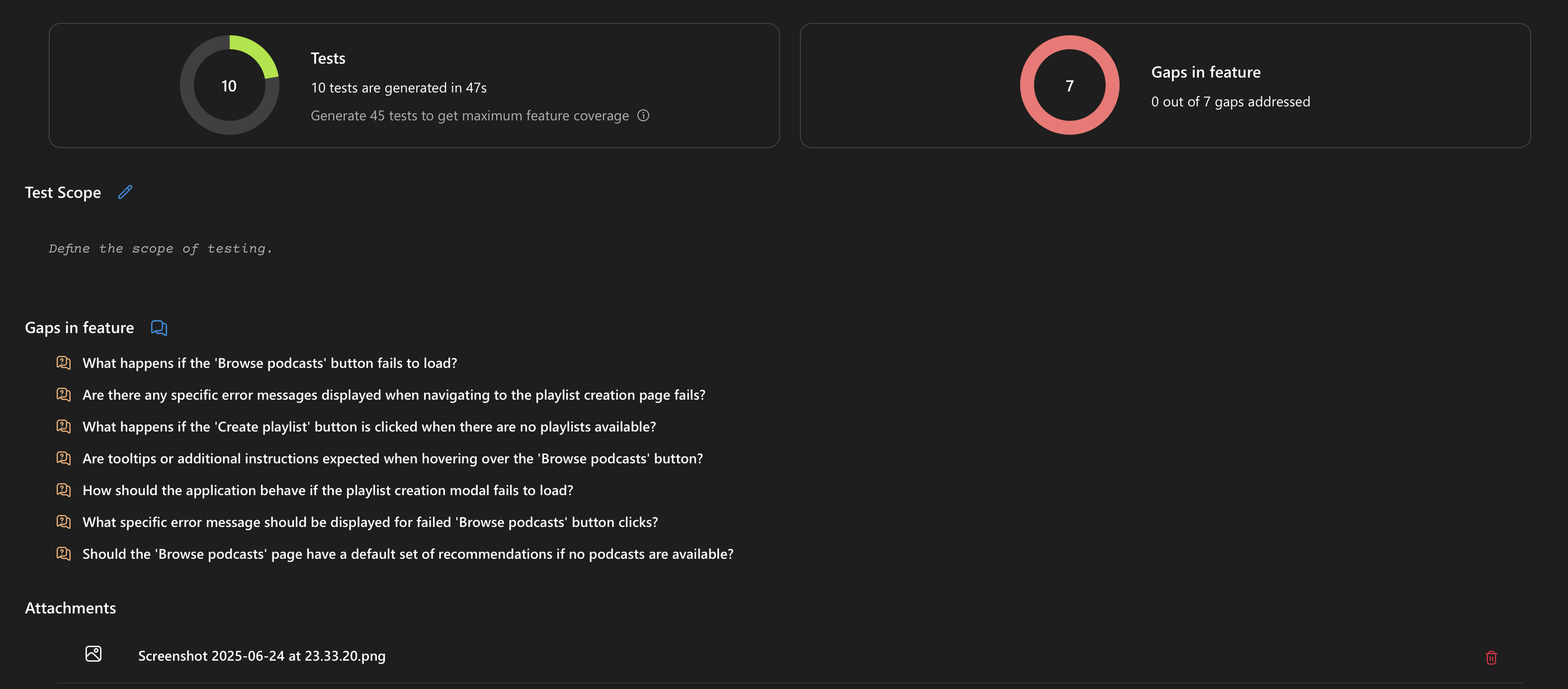Delete the attached screenshot with the trash icon

coord(1491,657)
